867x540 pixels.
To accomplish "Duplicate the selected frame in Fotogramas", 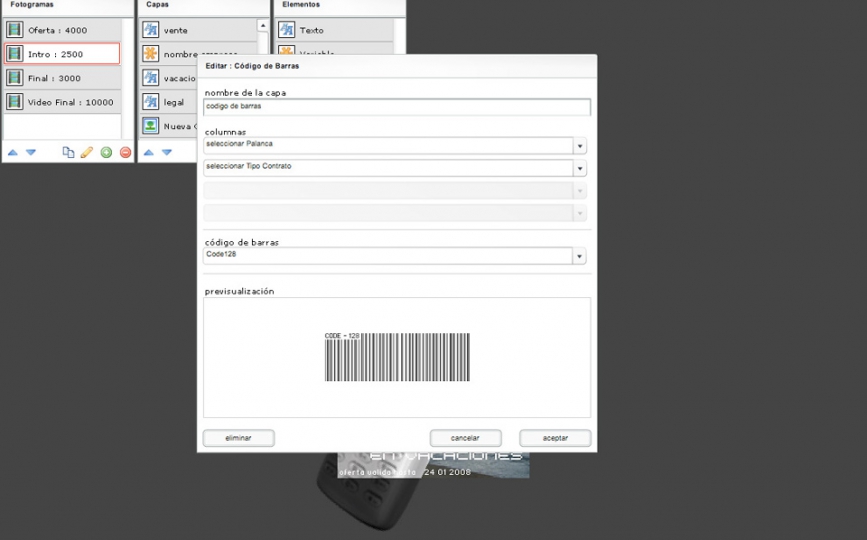I will pos(68,153).
